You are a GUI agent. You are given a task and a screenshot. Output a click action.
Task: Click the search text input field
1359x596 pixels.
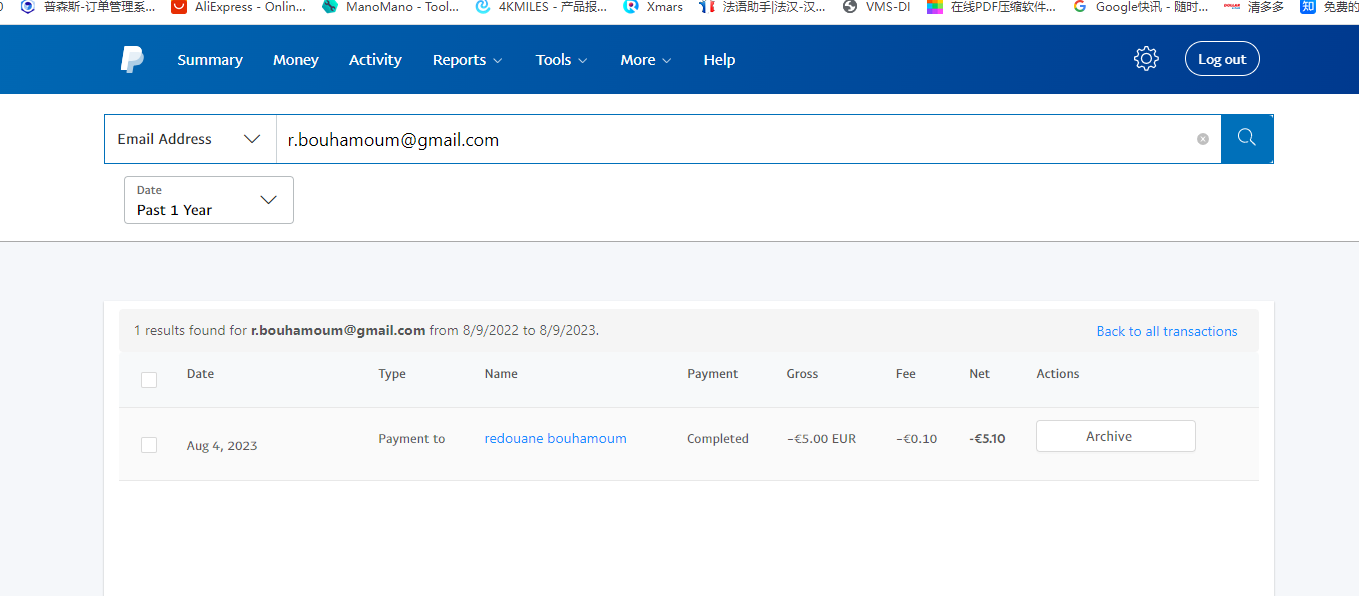pos(730,140)
